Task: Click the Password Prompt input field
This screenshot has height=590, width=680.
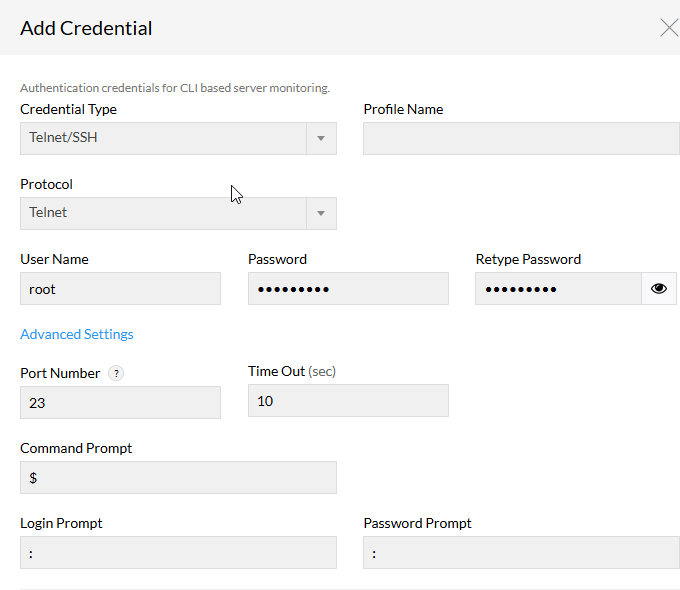Action: pos(520,553)
